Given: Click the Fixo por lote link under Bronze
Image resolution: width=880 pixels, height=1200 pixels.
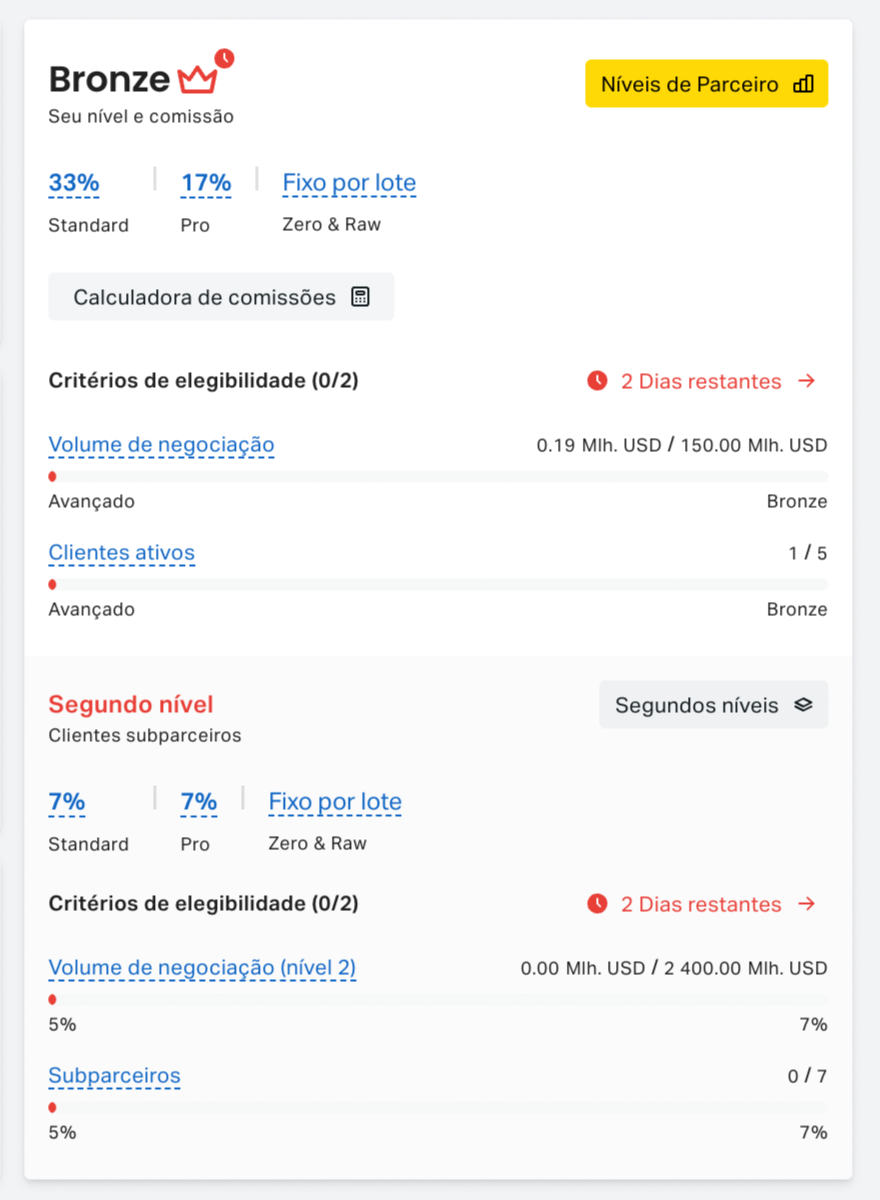Looking at the screenshot, I should (349, 183).
